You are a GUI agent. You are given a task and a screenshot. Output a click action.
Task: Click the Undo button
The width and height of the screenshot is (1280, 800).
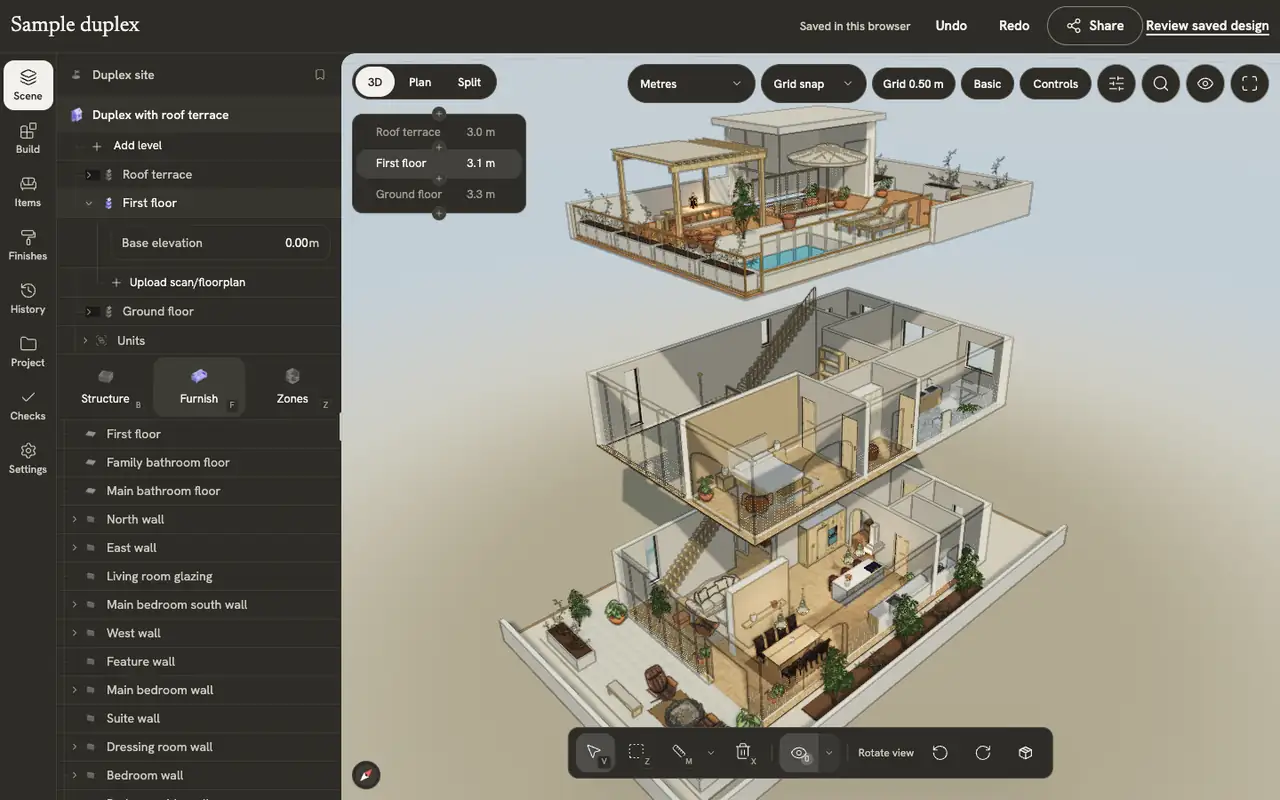pyautogui.click(x=951, y=26)
